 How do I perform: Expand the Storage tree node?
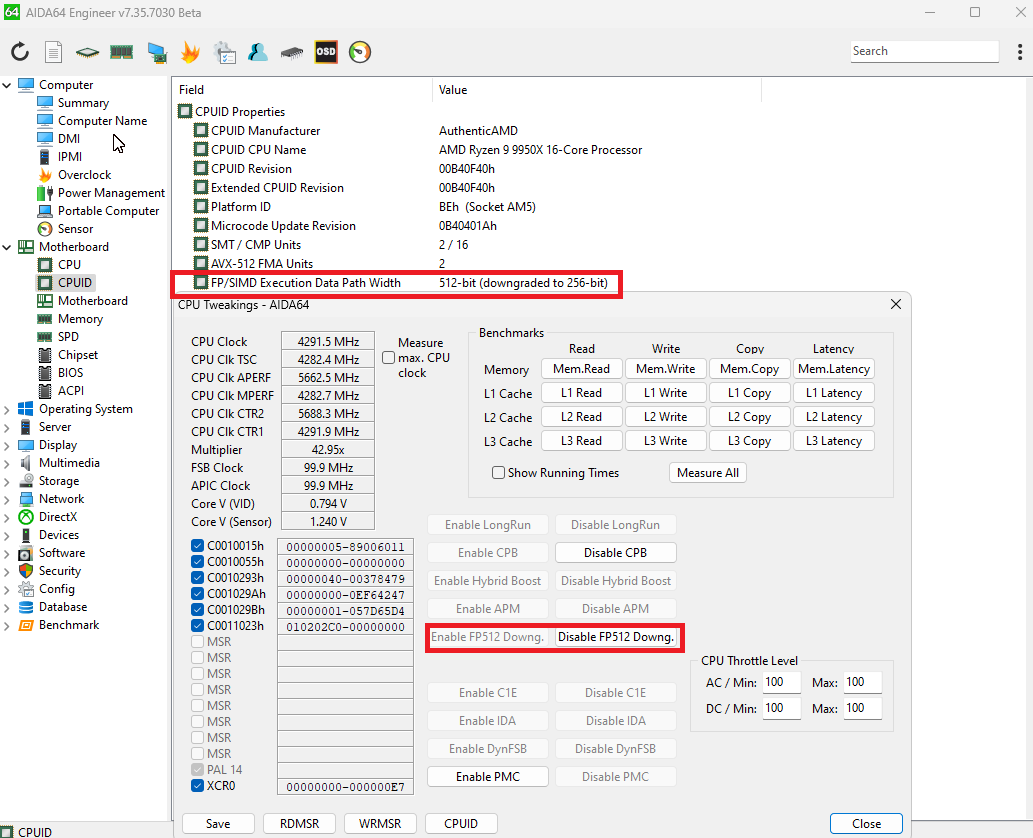click(7, 481)
